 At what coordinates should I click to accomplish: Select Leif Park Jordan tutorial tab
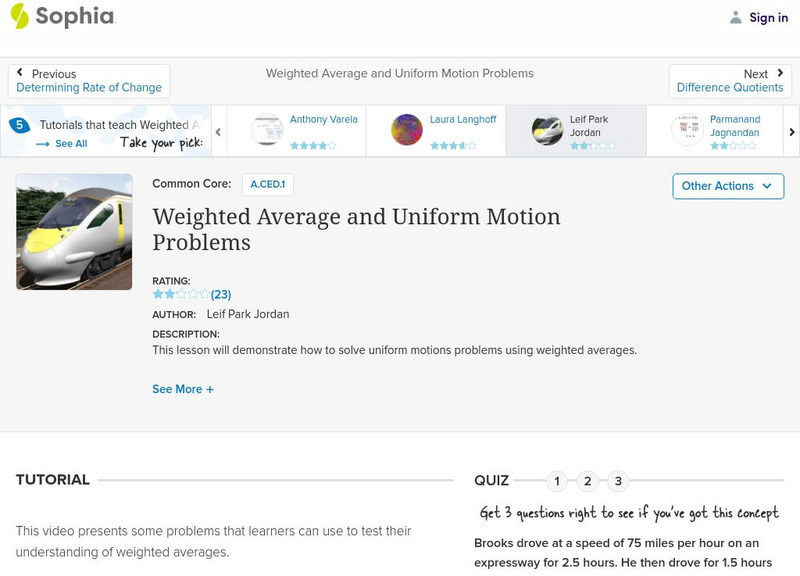click(575, 131)
